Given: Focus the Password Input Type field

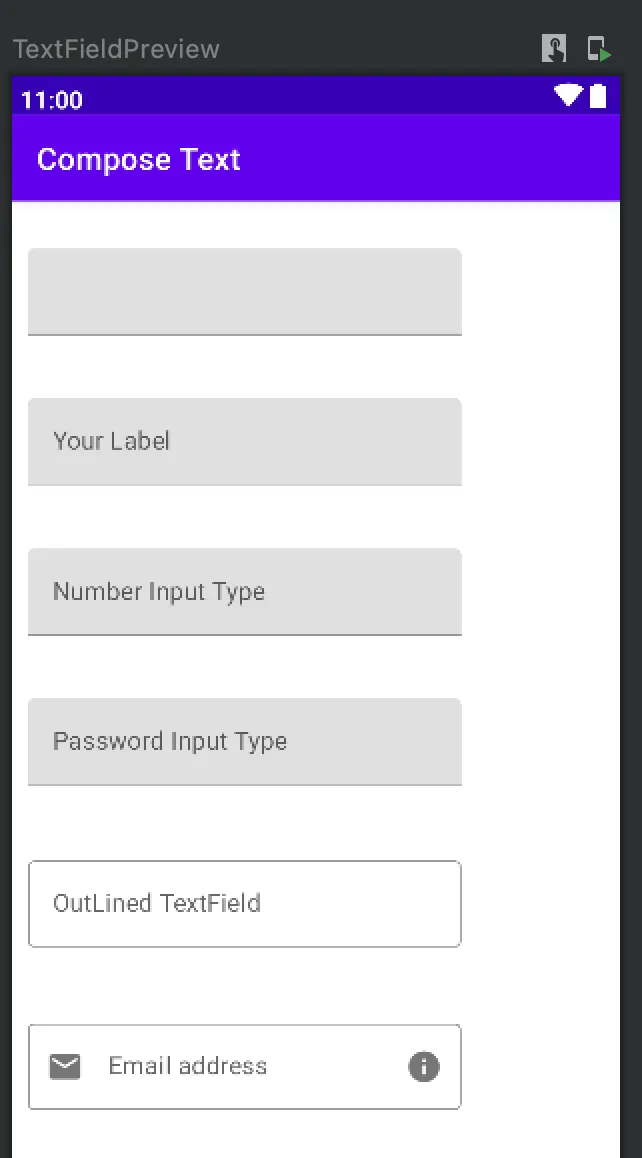Looking at the screenshot, I should tap(244, 741).
